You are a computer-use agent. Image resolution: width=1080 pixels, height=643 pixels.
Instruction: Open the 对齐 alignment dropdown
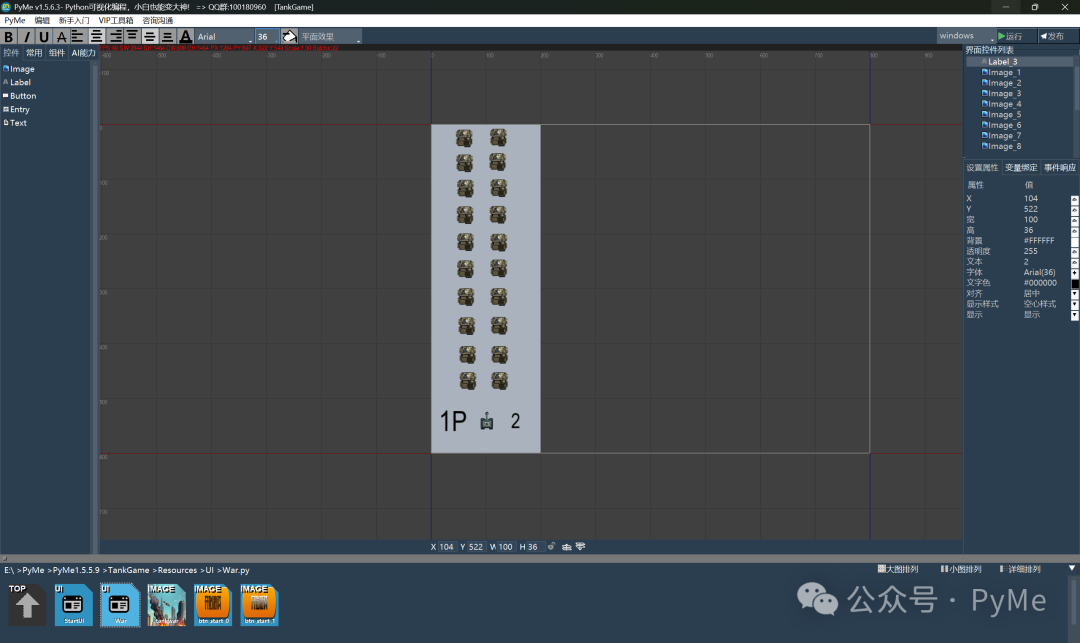point(1074,294)
